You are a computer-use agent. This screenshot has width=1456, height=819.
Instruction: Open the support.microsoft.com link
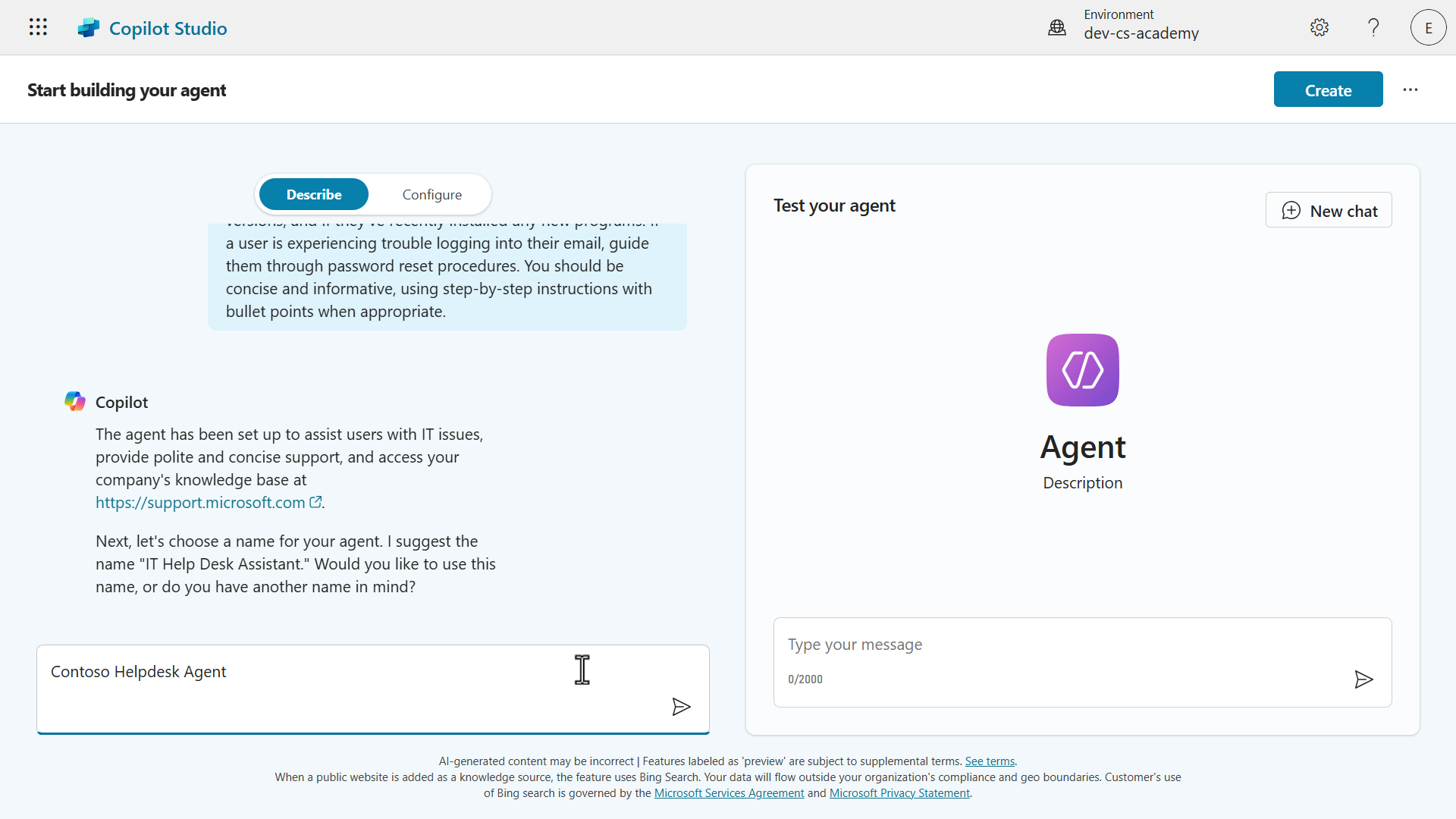200,503
